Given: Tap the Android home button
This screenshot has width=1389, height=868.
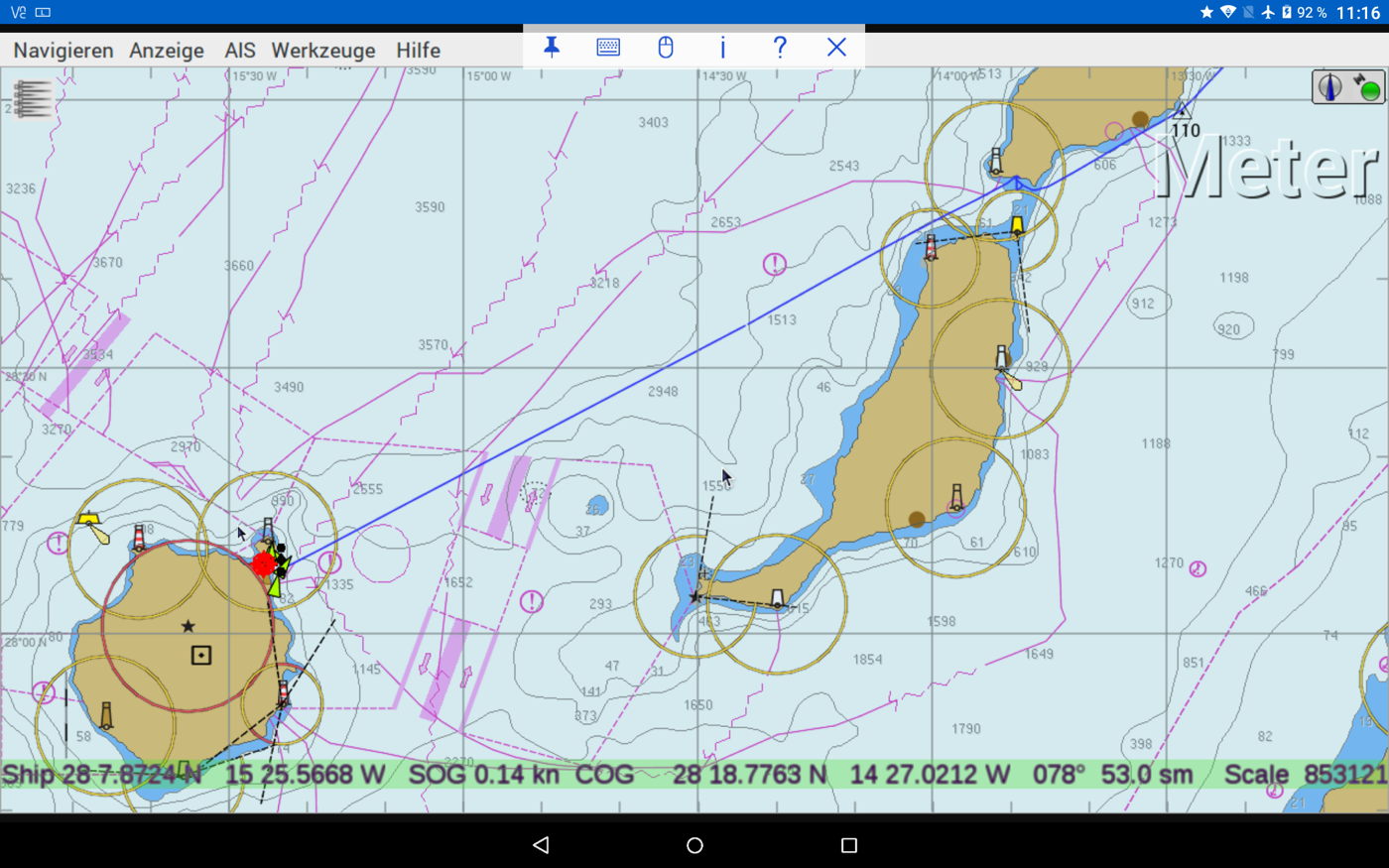Looking at the screenshot, I should [694, 845].
